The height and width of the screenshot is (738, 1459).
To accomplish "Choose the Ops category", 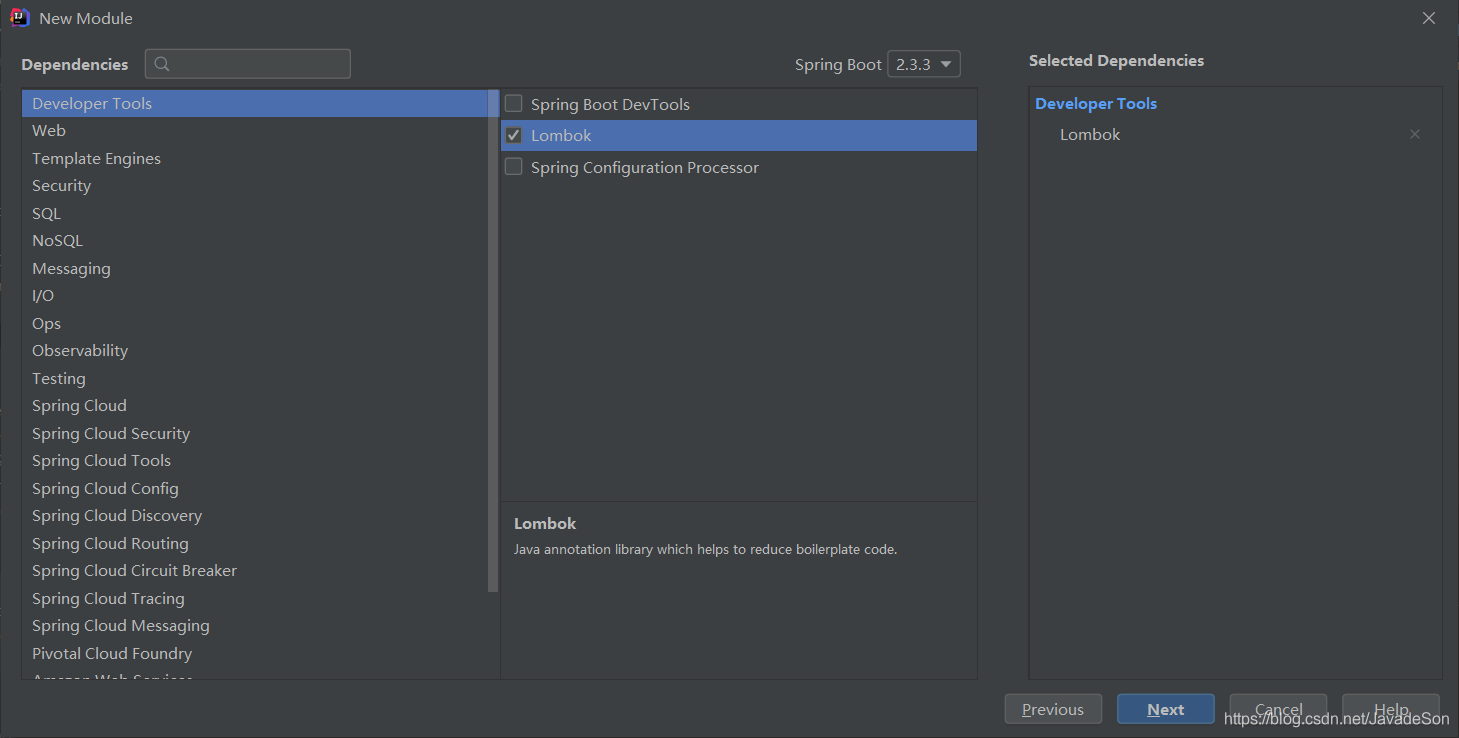I will tap(255, 323).
